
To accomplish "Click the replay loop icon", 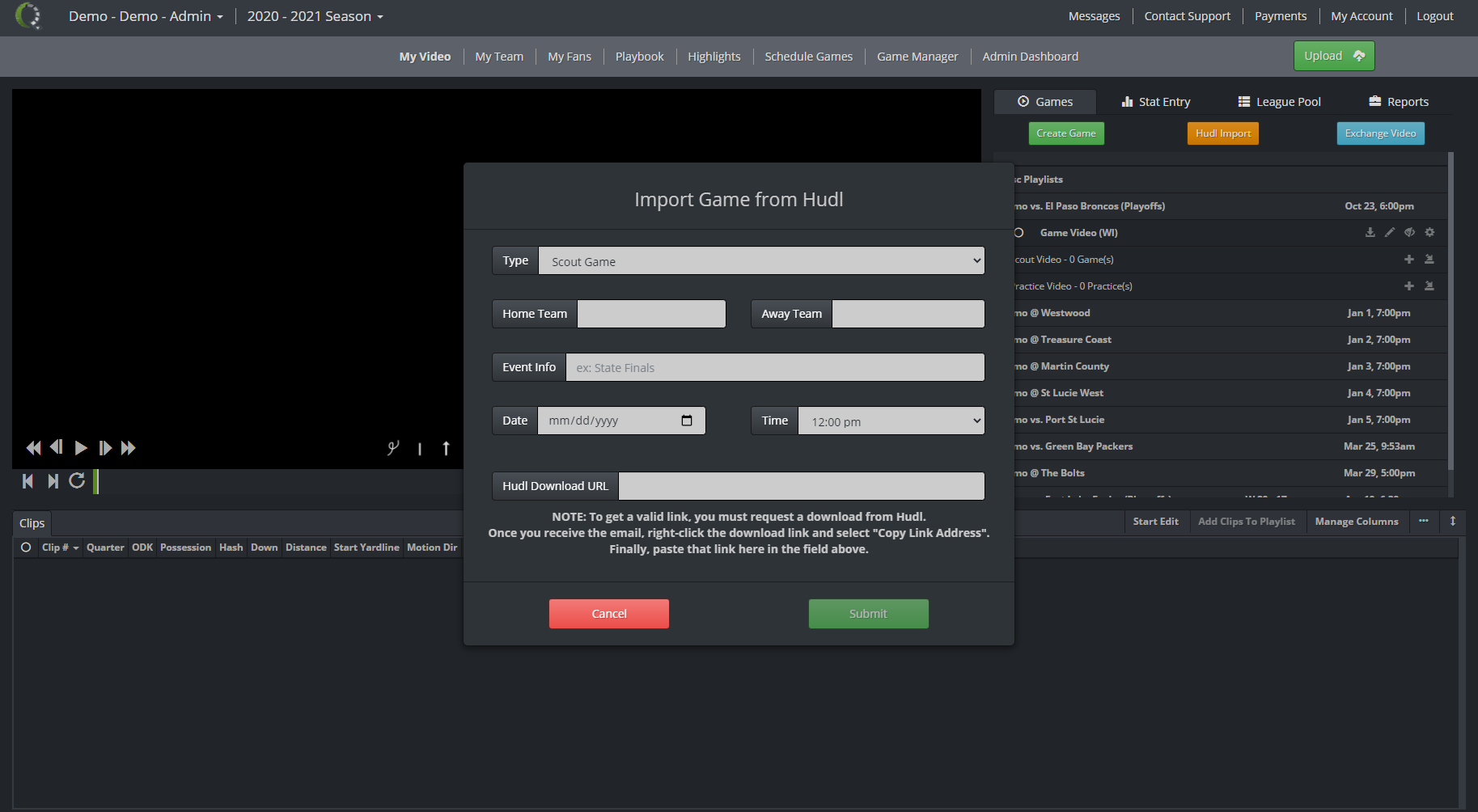I will [x=77, y=481].
